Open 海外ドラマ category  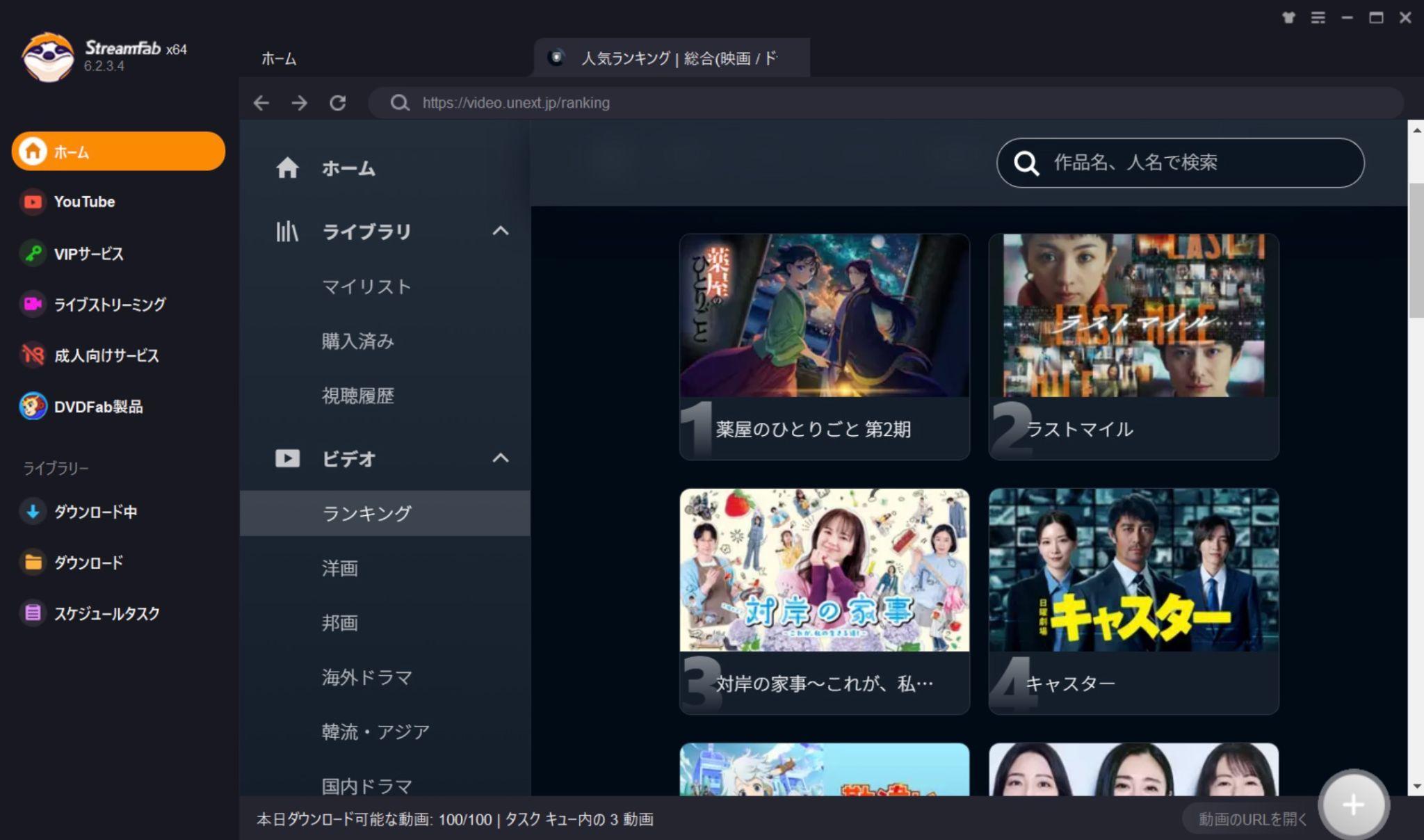366,677
